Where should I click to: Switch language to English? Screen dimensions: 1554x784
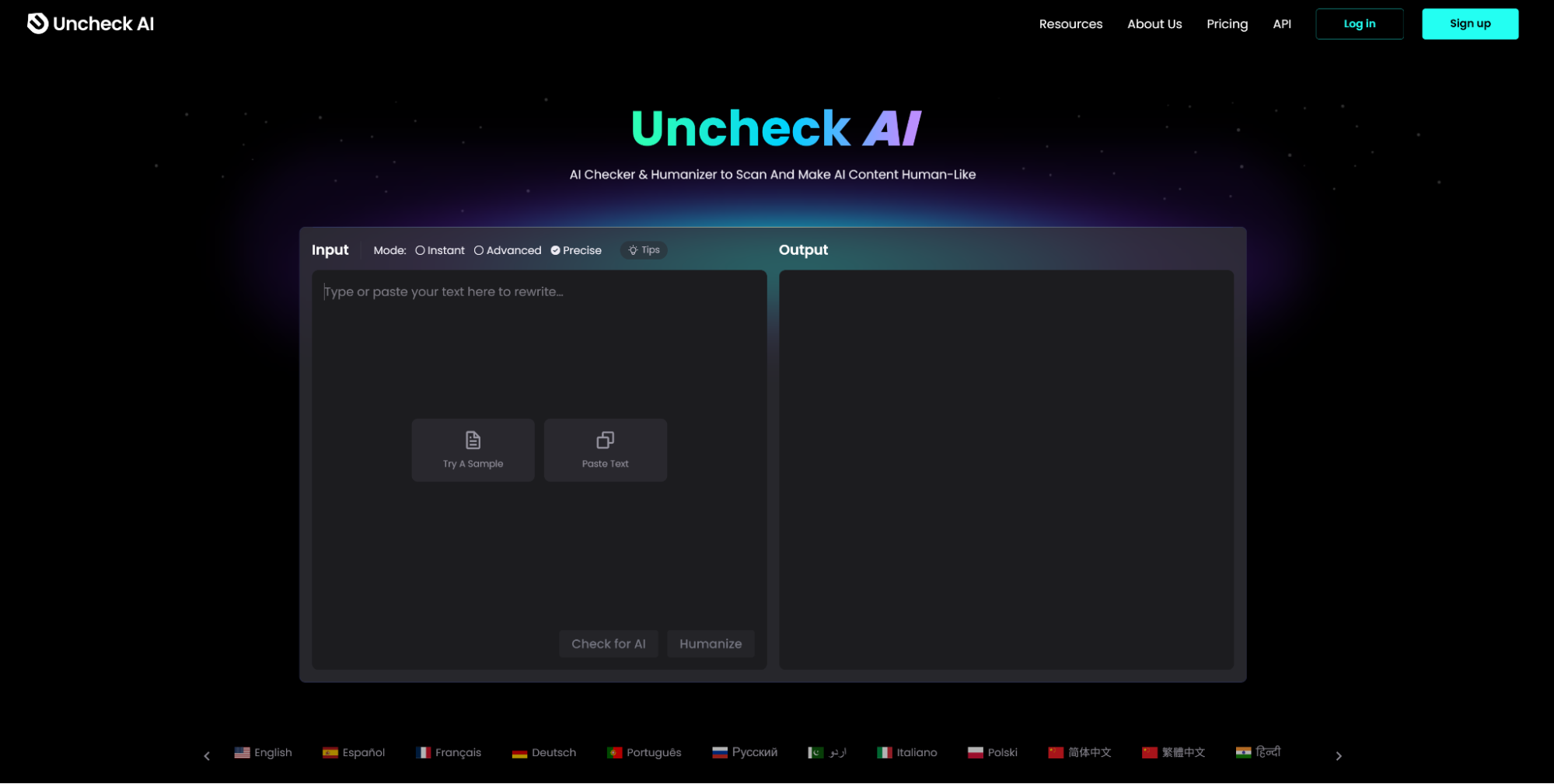pyautogui.click(x=264, y=752)
